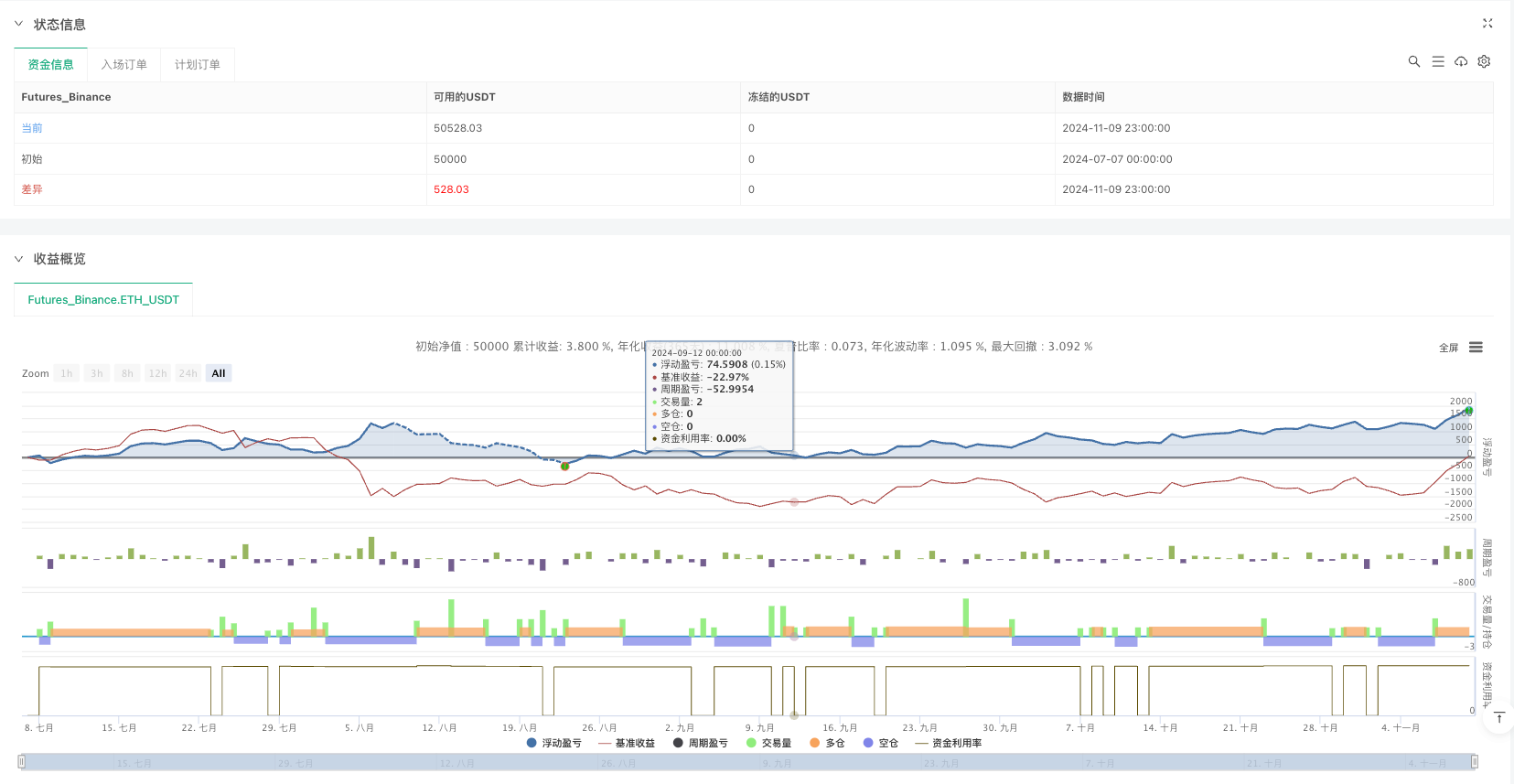Viewport: 1514px width, 784px height.
Task: Click the collapse fullscreen arrows icon
Action: pos(1487,24)
